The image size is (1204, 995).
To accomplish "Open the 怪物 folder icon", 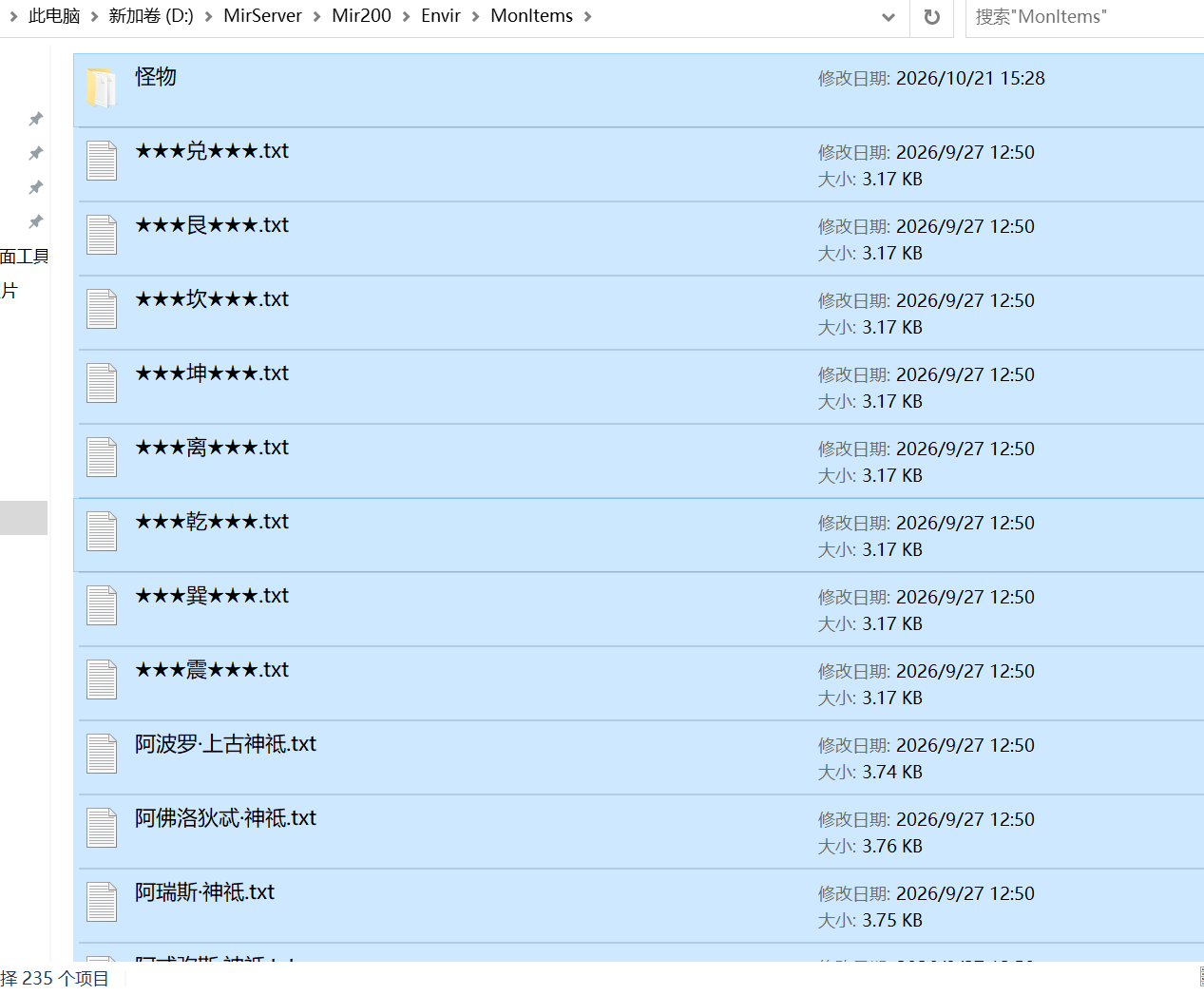I will point(102,87).
